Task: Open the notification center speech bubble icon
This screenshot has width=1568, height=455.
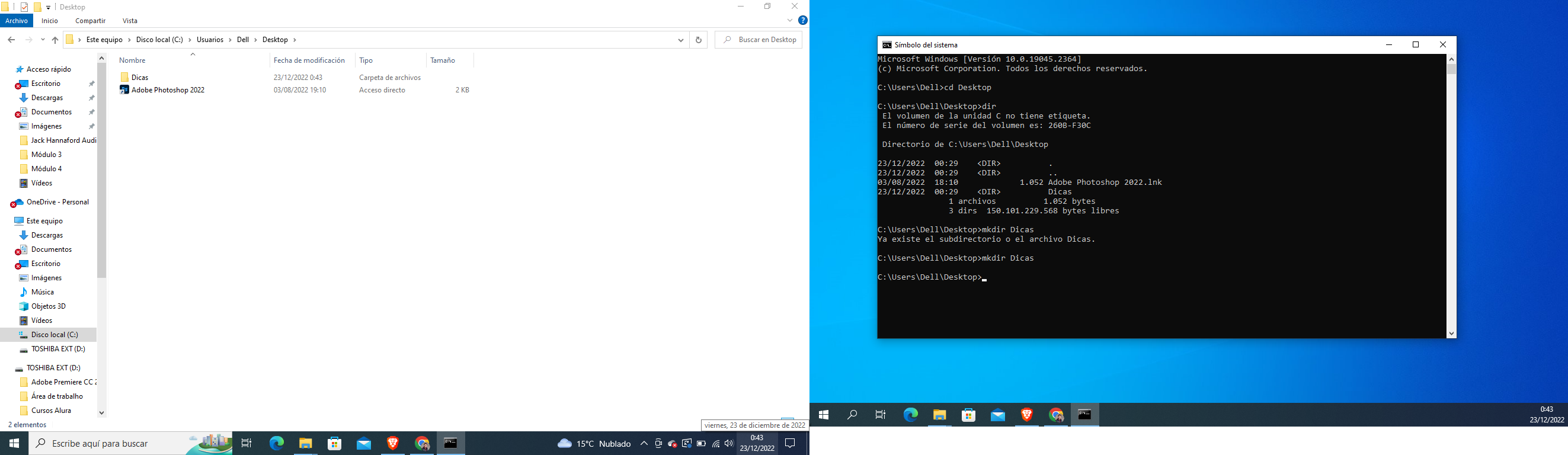Action: pyautogui.click(x=790, y=443)
